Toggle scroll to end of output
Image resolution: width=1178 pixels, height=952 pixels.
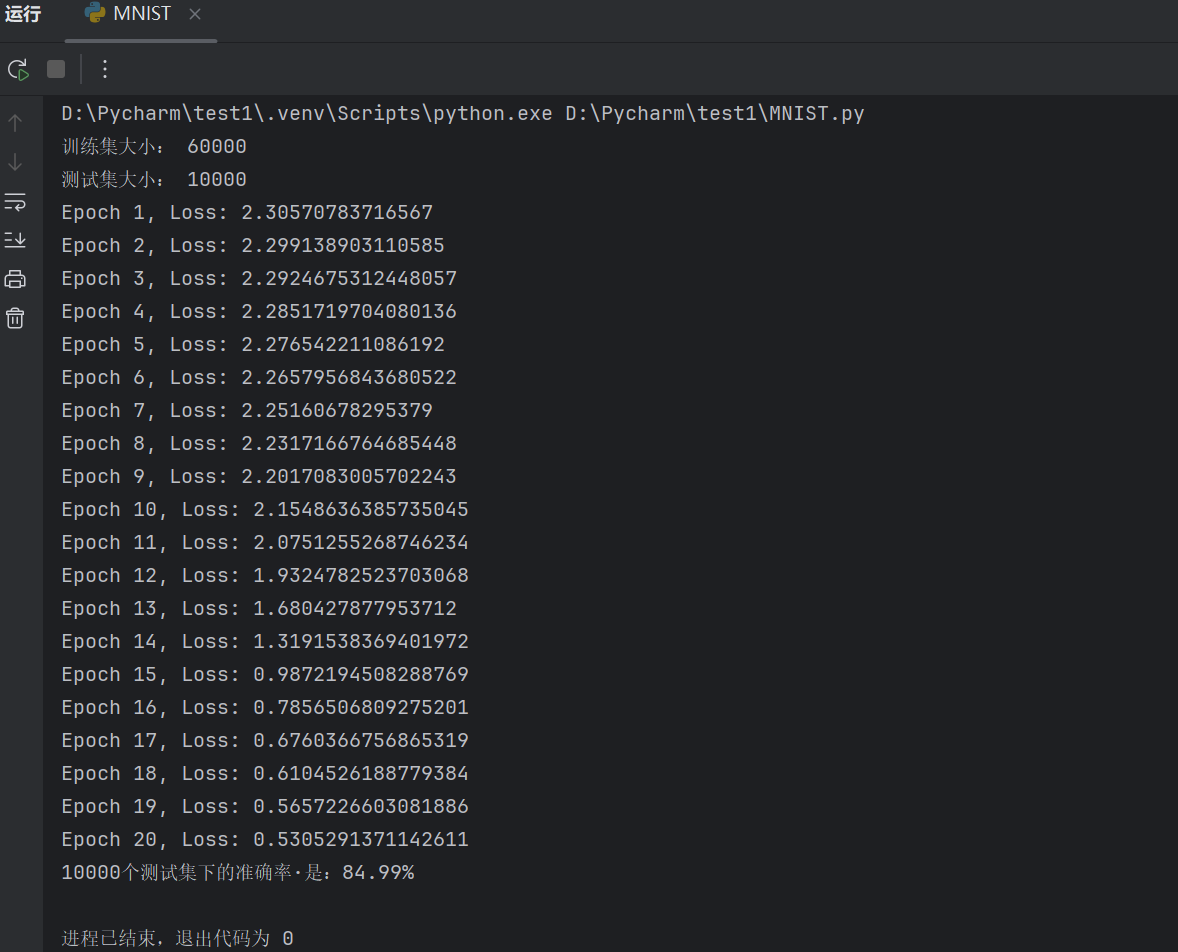click(15, 240)
